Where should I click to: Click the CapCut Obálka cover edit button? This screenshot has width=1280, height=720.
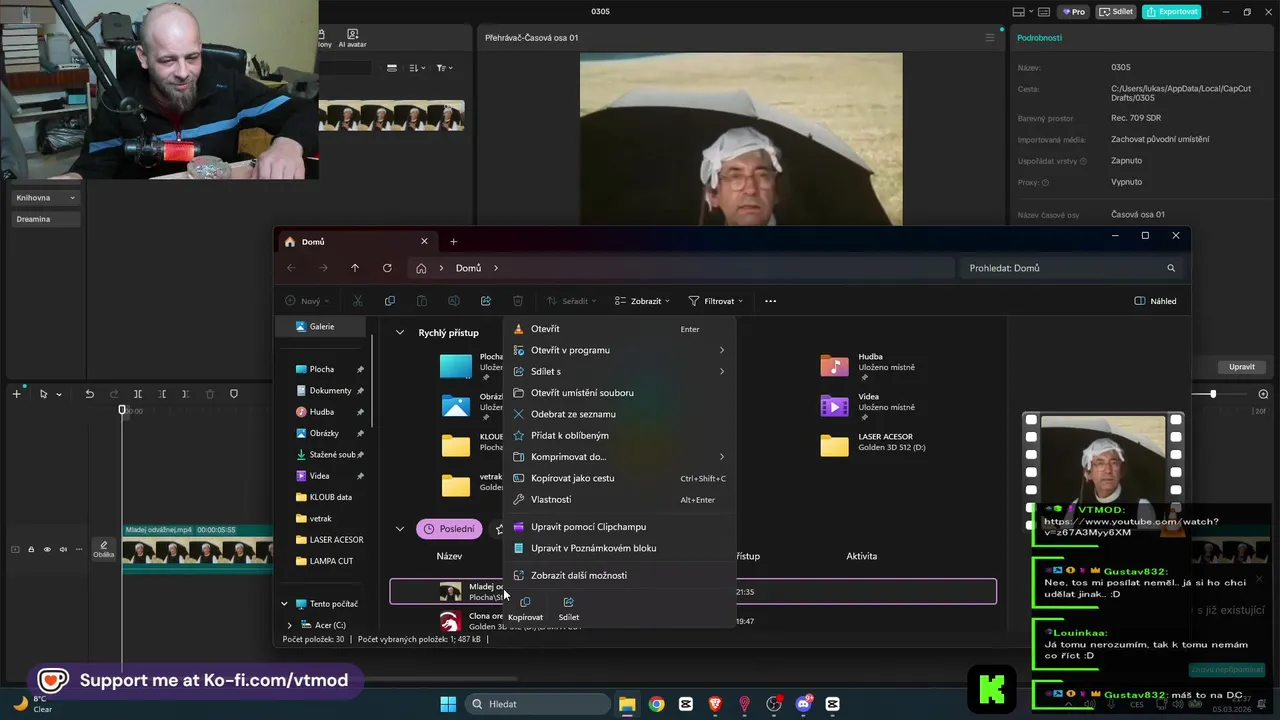click(x=103, y=549)
